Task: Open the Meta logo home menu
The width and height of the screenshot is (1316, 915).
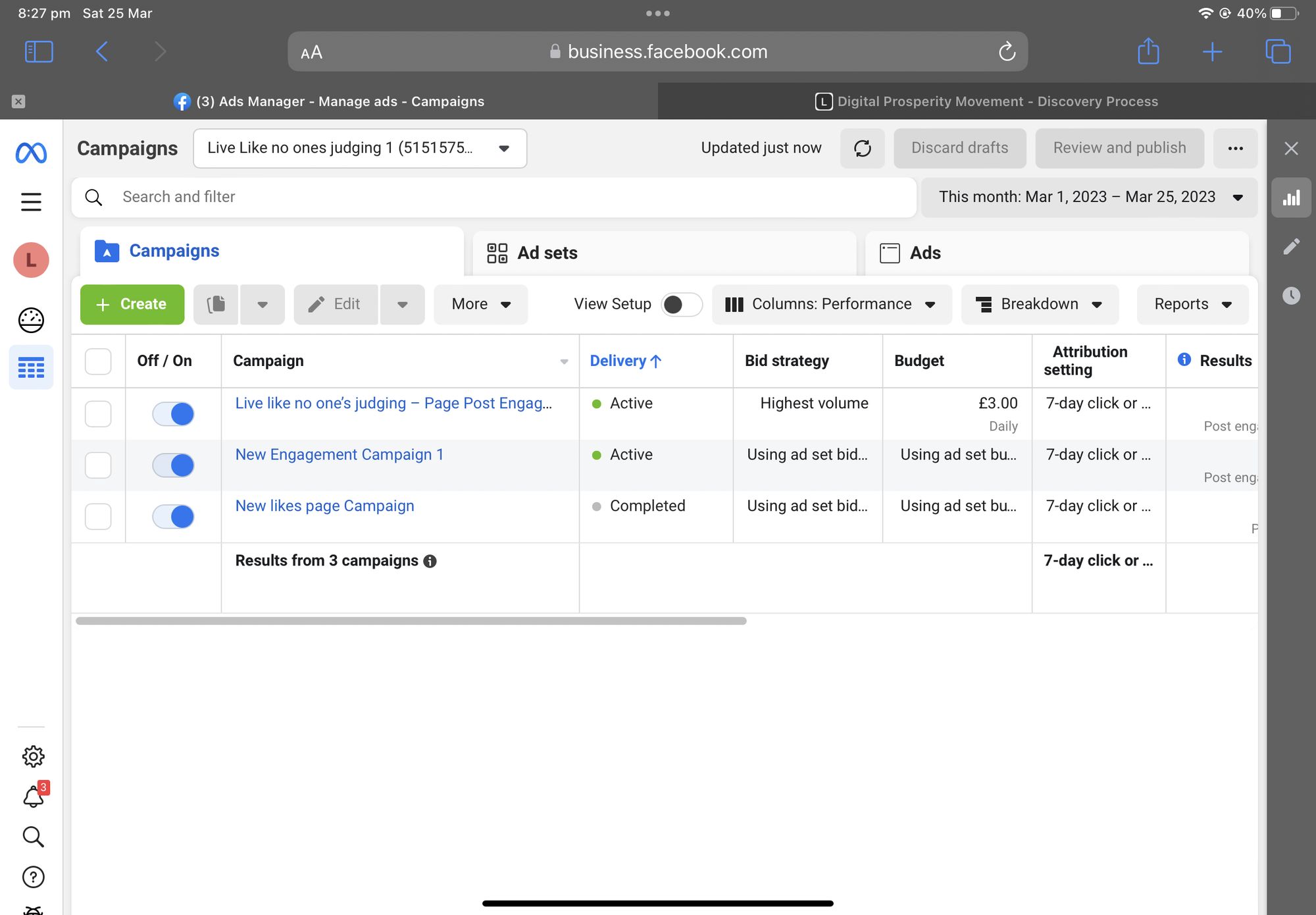Action: pyautogui.click(x=31, y=153)
